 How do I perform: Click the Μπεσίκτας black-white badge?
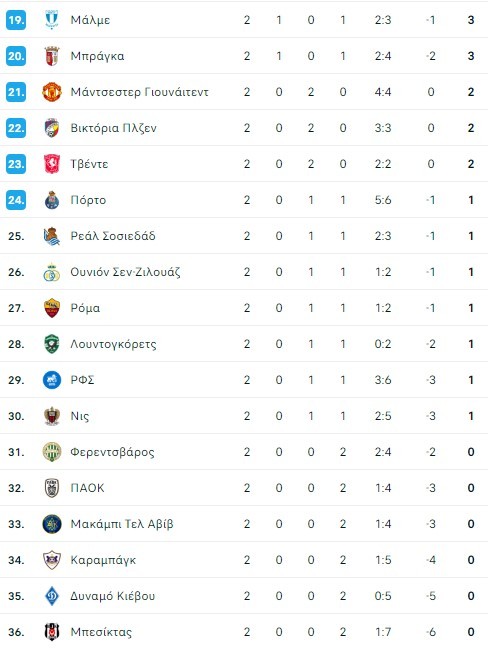click(52, 632)
